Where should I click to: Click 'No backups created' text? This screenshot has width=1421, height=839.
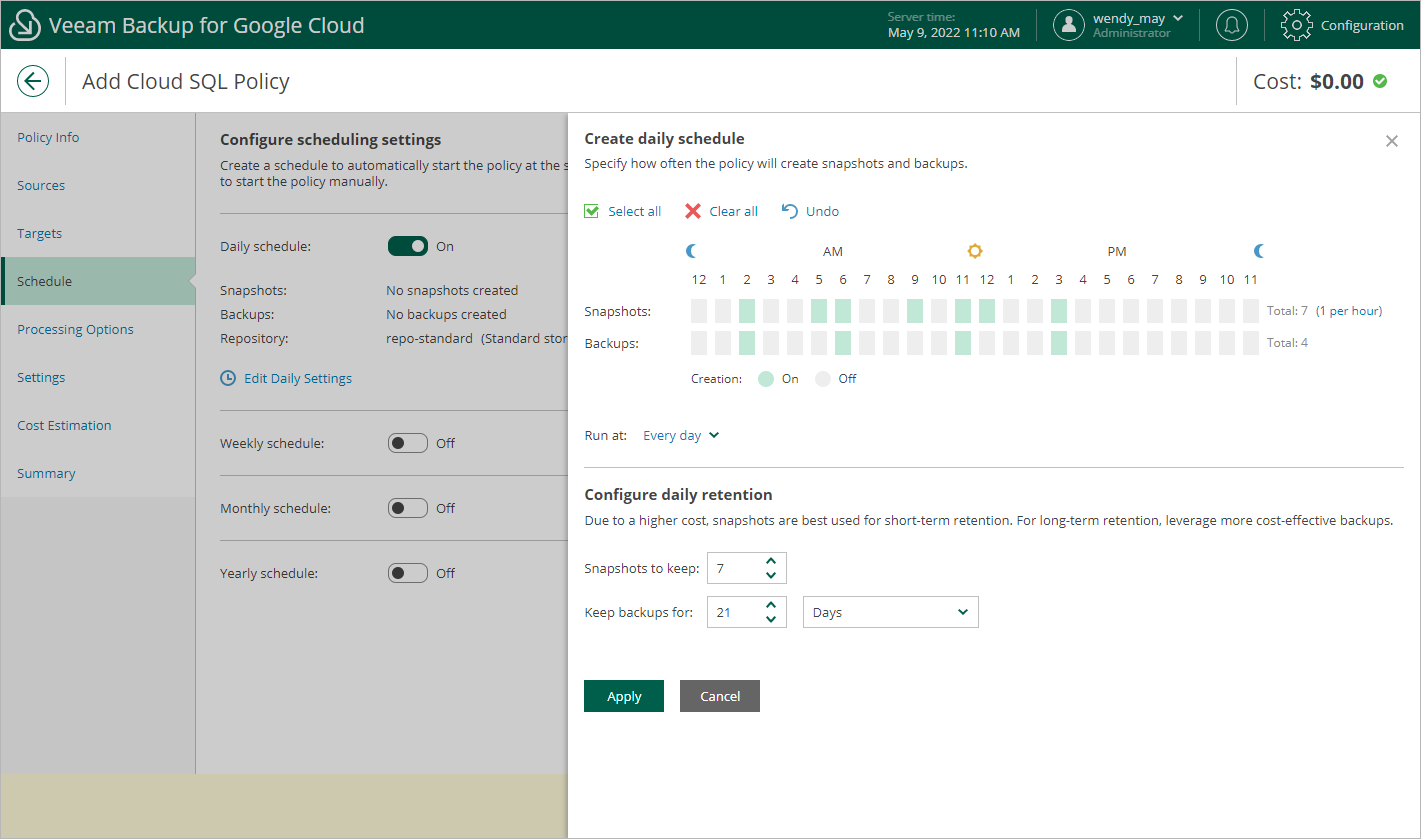point(446,314)
